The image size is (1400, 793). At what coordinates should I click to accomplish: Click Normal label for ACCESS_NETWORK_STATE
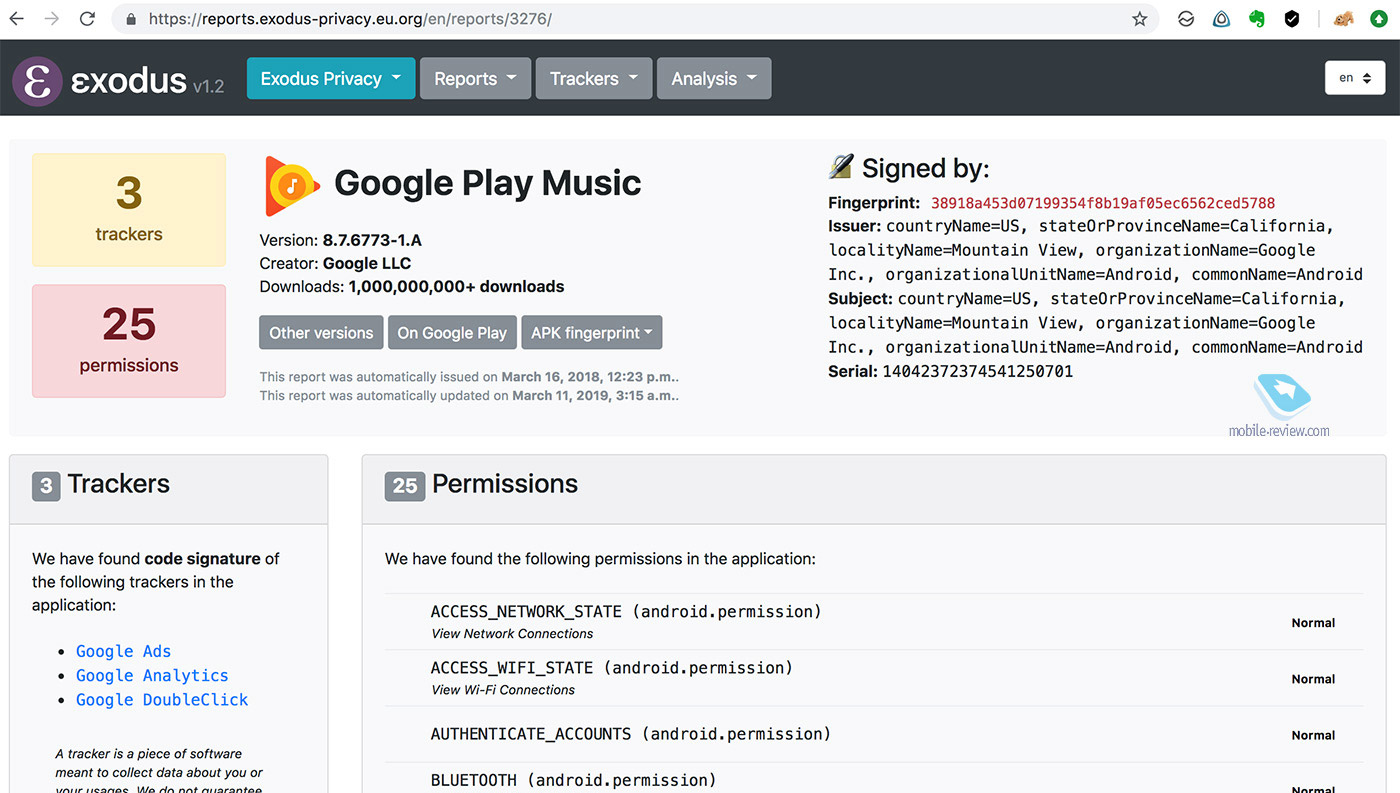1313,623
